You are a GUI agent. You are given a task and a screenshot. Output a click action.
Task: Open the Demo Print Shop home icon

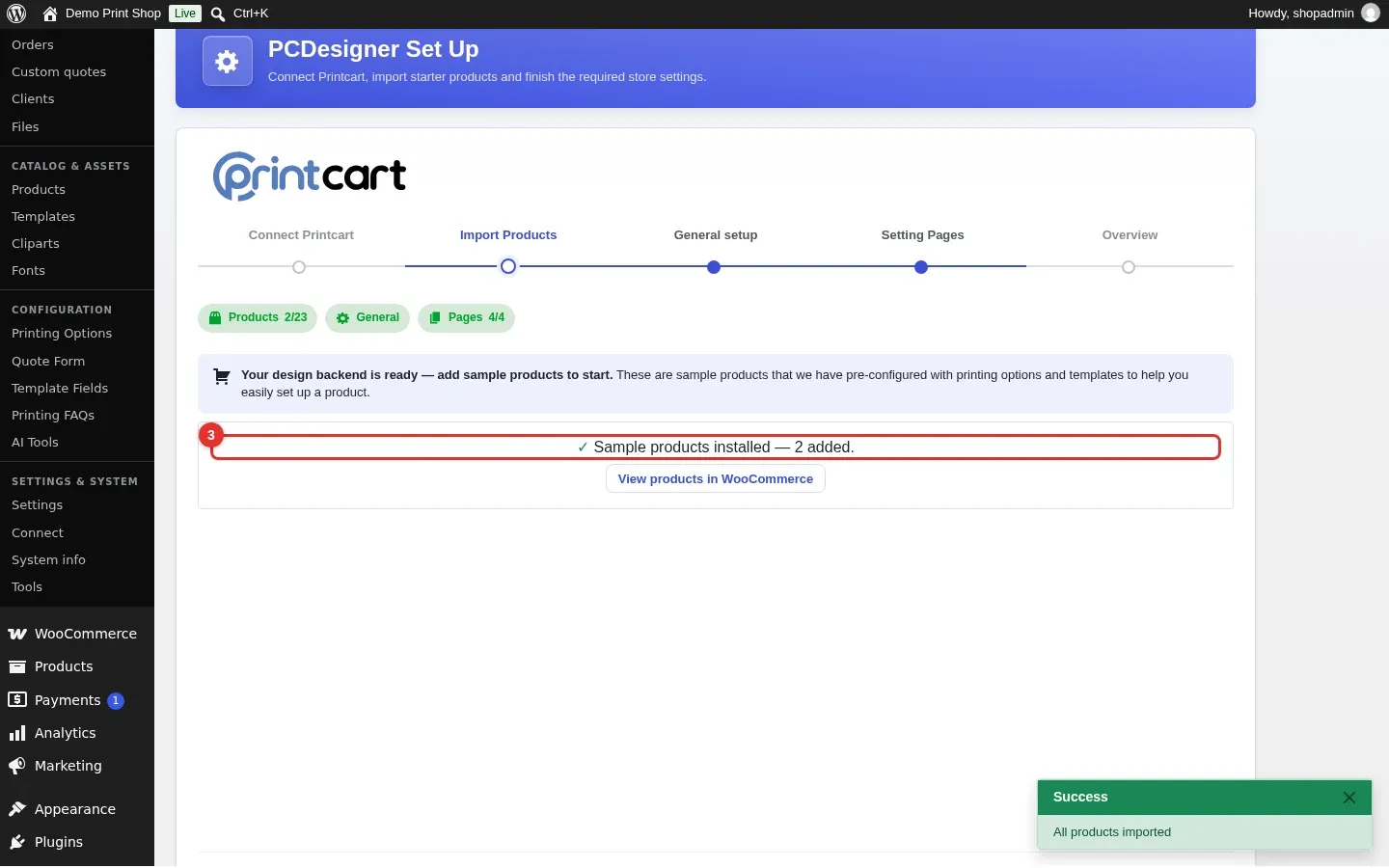tap(50, 14)
